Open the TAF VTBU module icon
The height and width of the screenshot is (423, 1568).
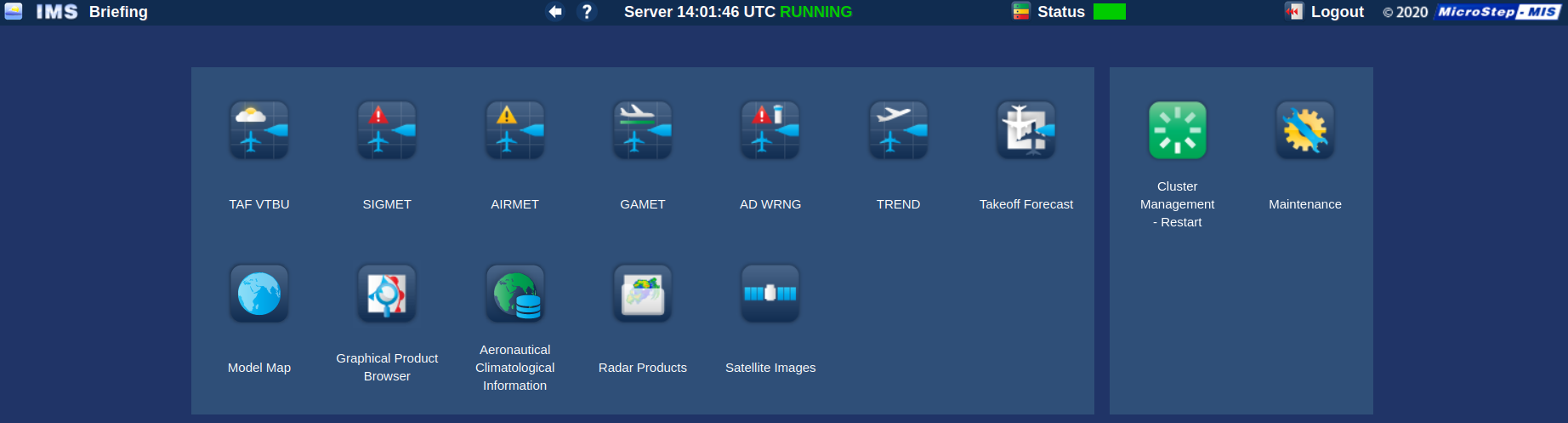[x=259, y=130]
